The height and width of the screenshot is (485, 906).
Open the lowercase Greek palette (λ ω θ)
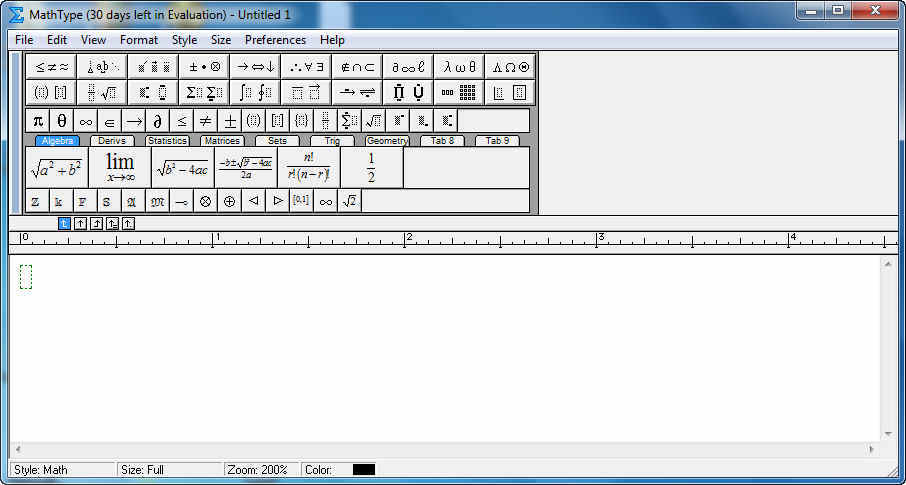pyautogui.click(x=459, y=66)
